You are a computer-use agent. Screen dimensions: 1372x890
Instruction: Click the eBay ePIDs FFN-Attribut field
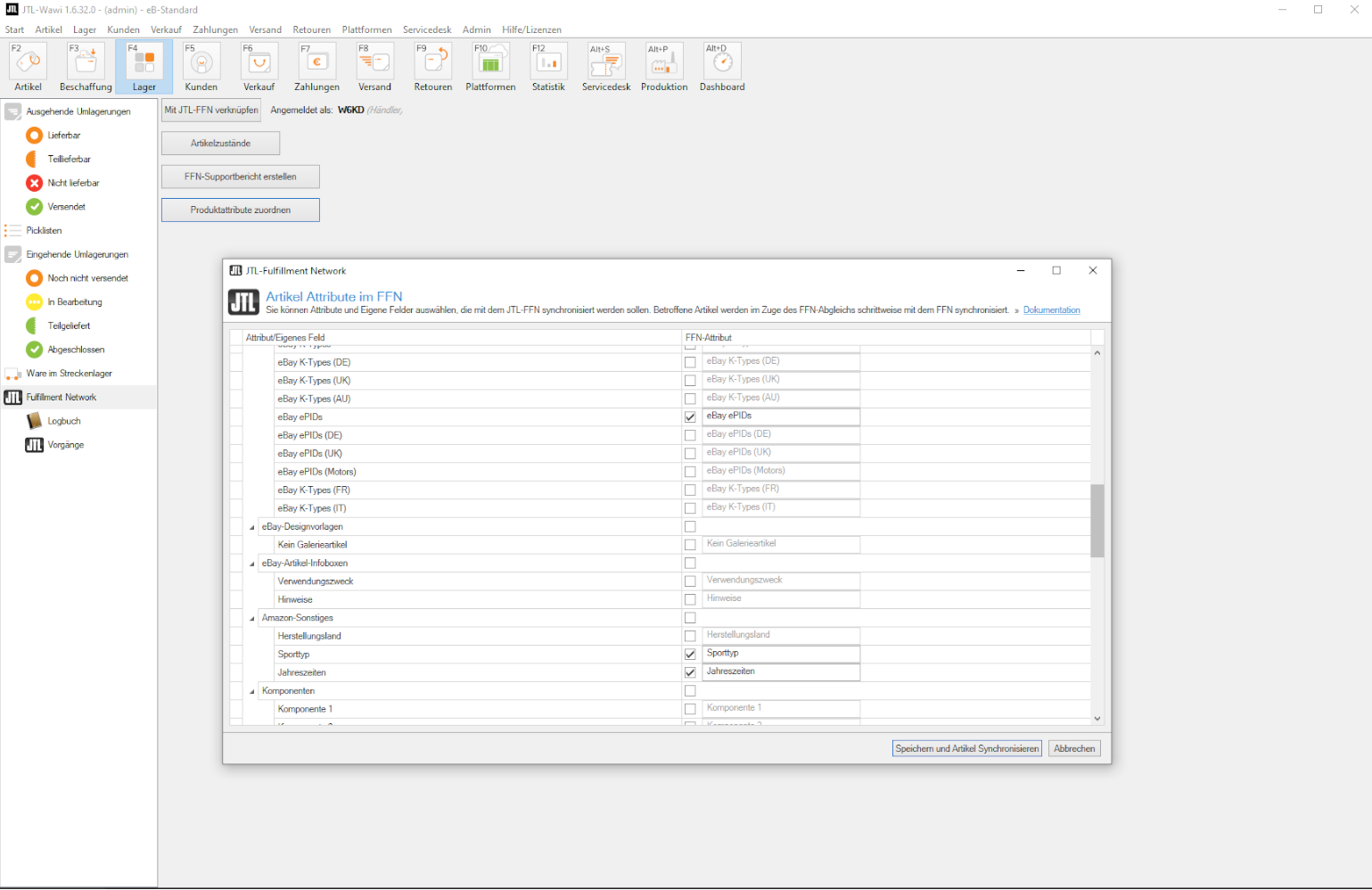781,416
